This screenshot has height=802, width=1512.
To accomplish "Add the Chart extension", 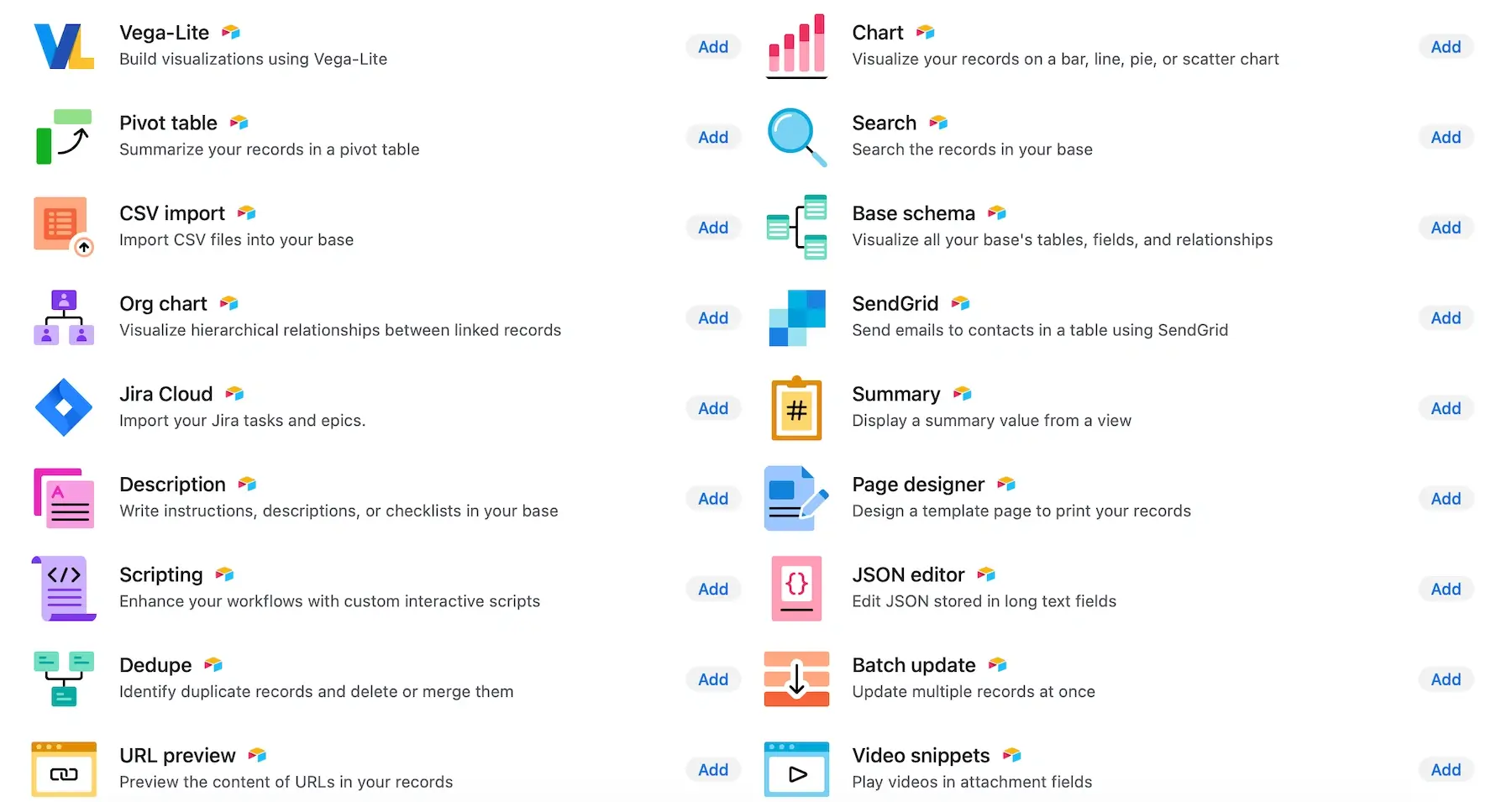I will point(1446,46).
